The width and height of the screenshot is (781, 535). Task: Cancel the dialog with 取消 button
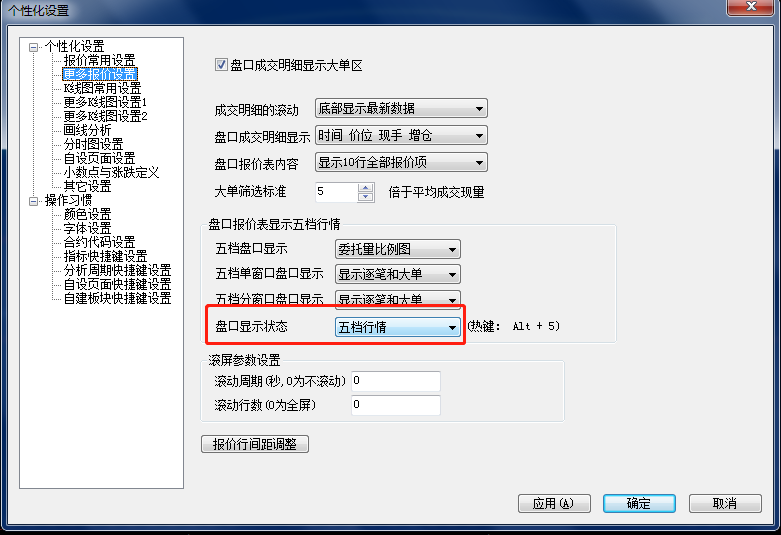pos(725,503)
